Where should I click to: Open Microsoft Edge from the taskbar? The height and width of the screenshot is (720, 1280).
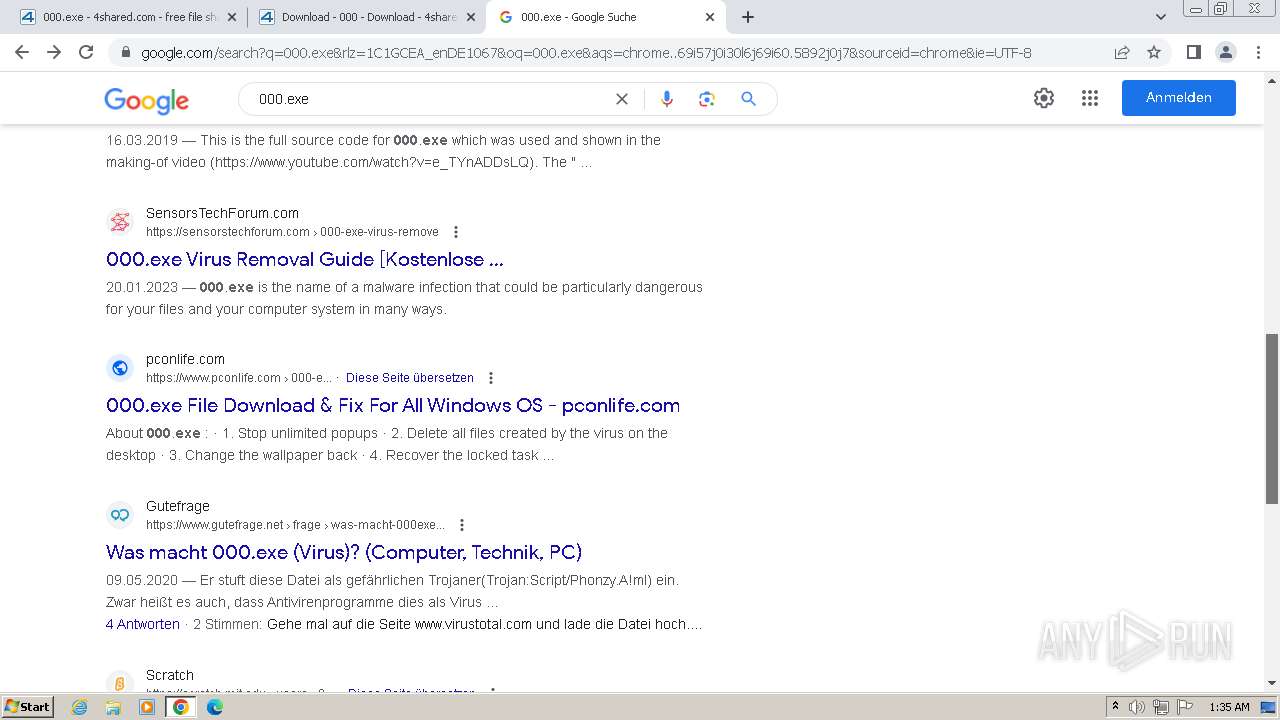215,707
